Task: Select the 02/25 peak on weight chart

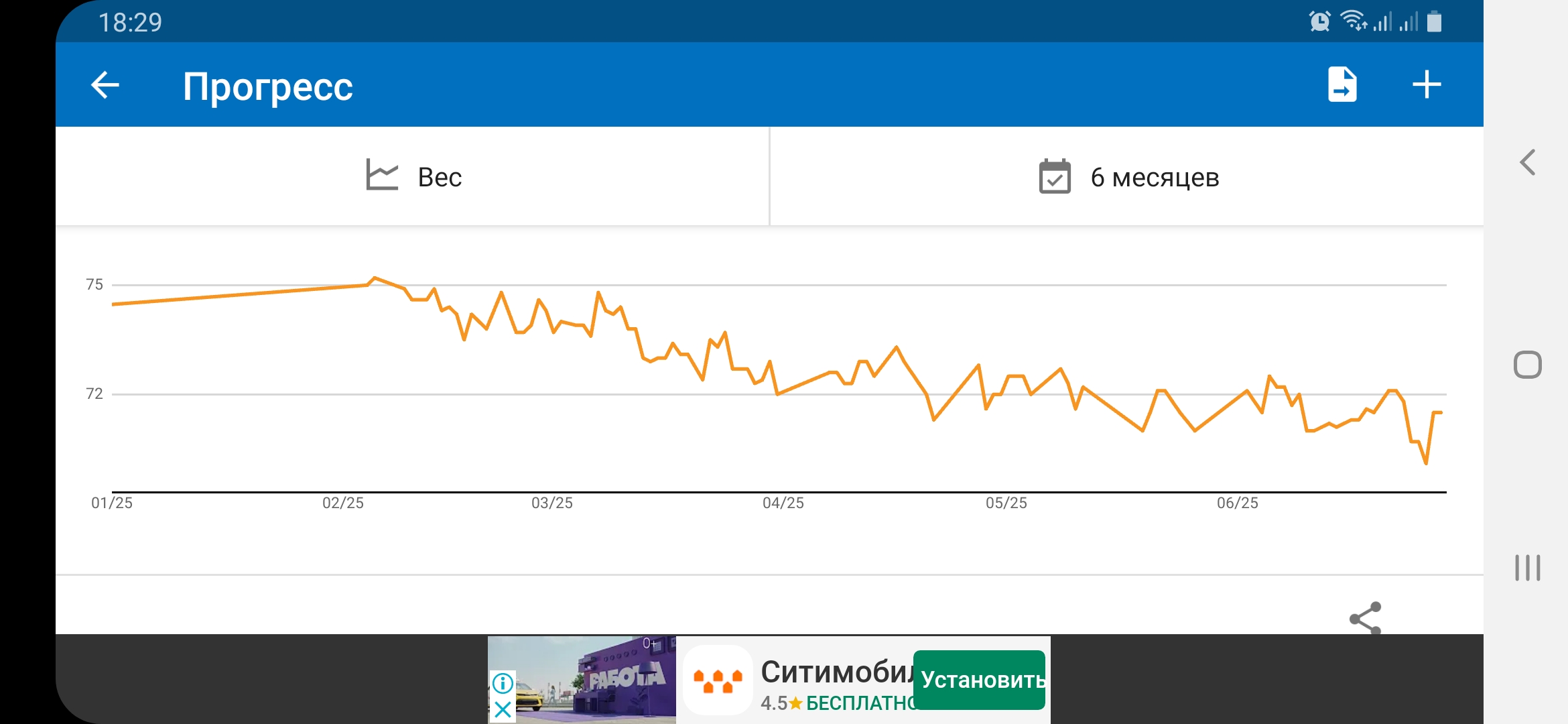Action: 375,278
